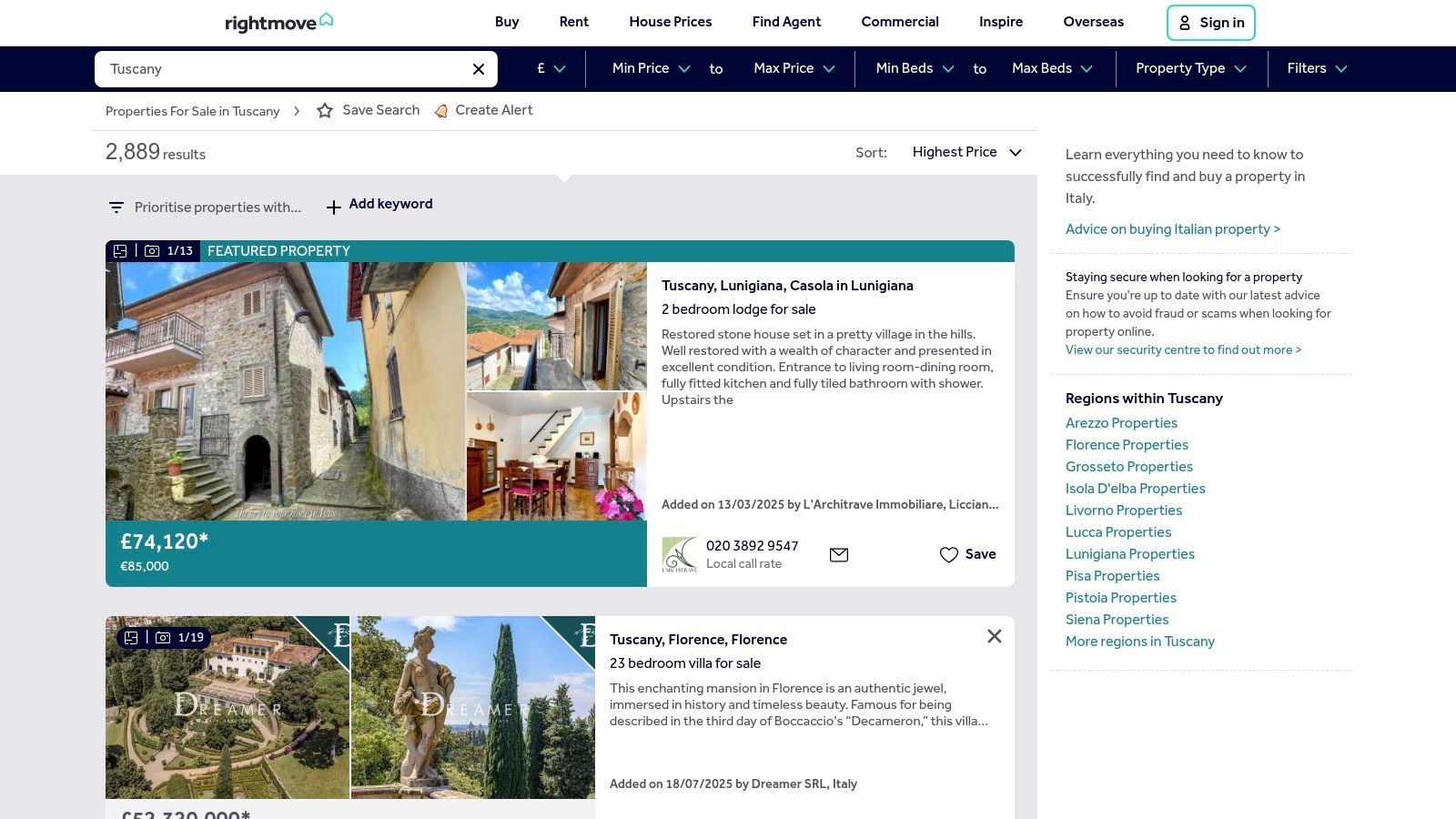This screenshot has height=819, width=1456.
Task: Click More regions in Tuscany link
Action: tap(1140, 642)
